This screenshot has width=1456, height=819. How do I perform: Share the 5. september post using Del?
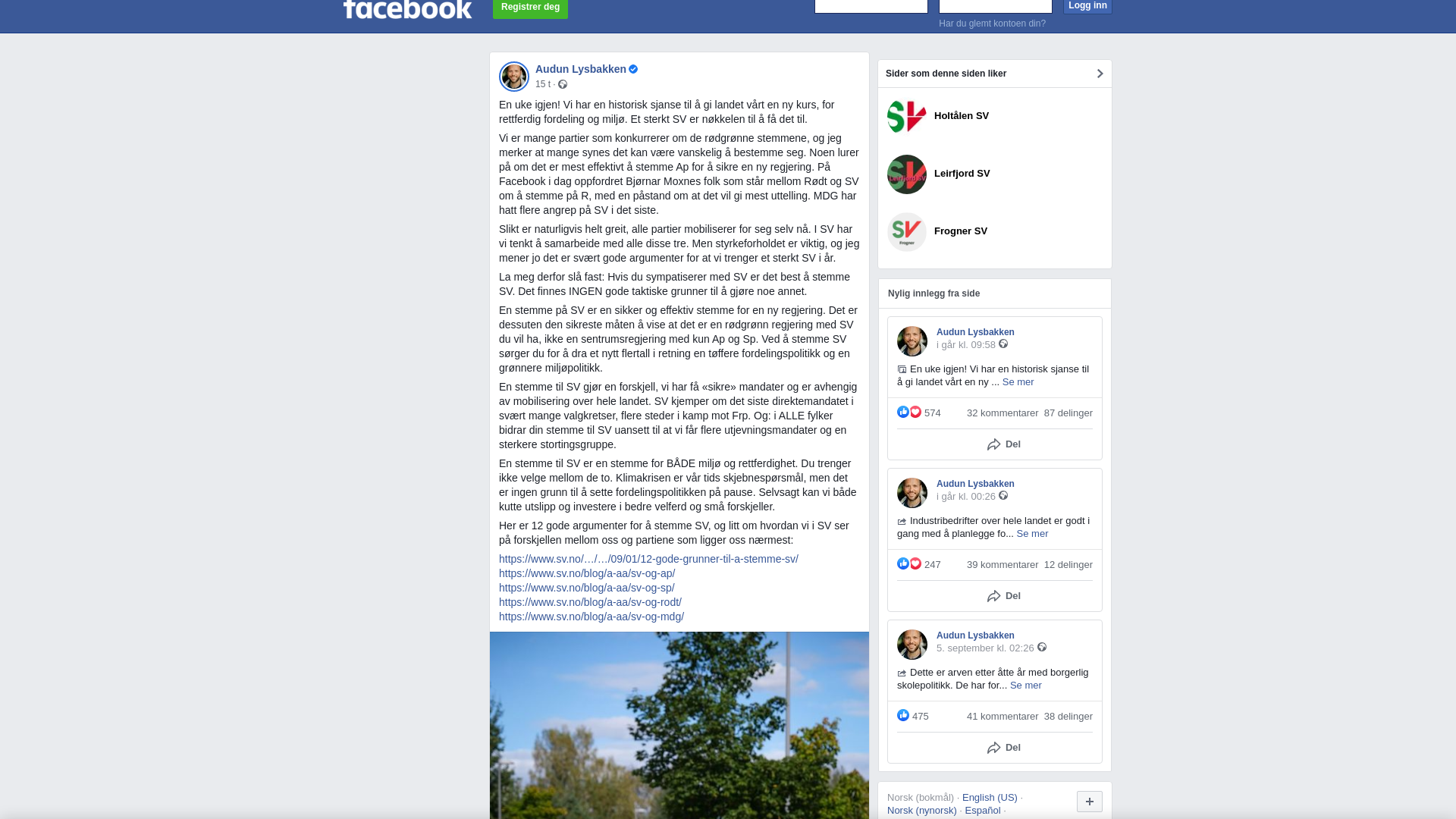tap(1004, 748)
